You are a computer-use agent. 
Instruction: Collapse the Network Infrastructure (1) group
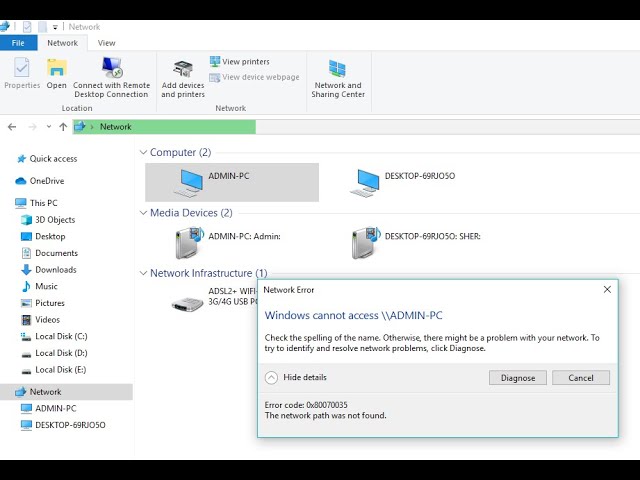click(143, 273)
